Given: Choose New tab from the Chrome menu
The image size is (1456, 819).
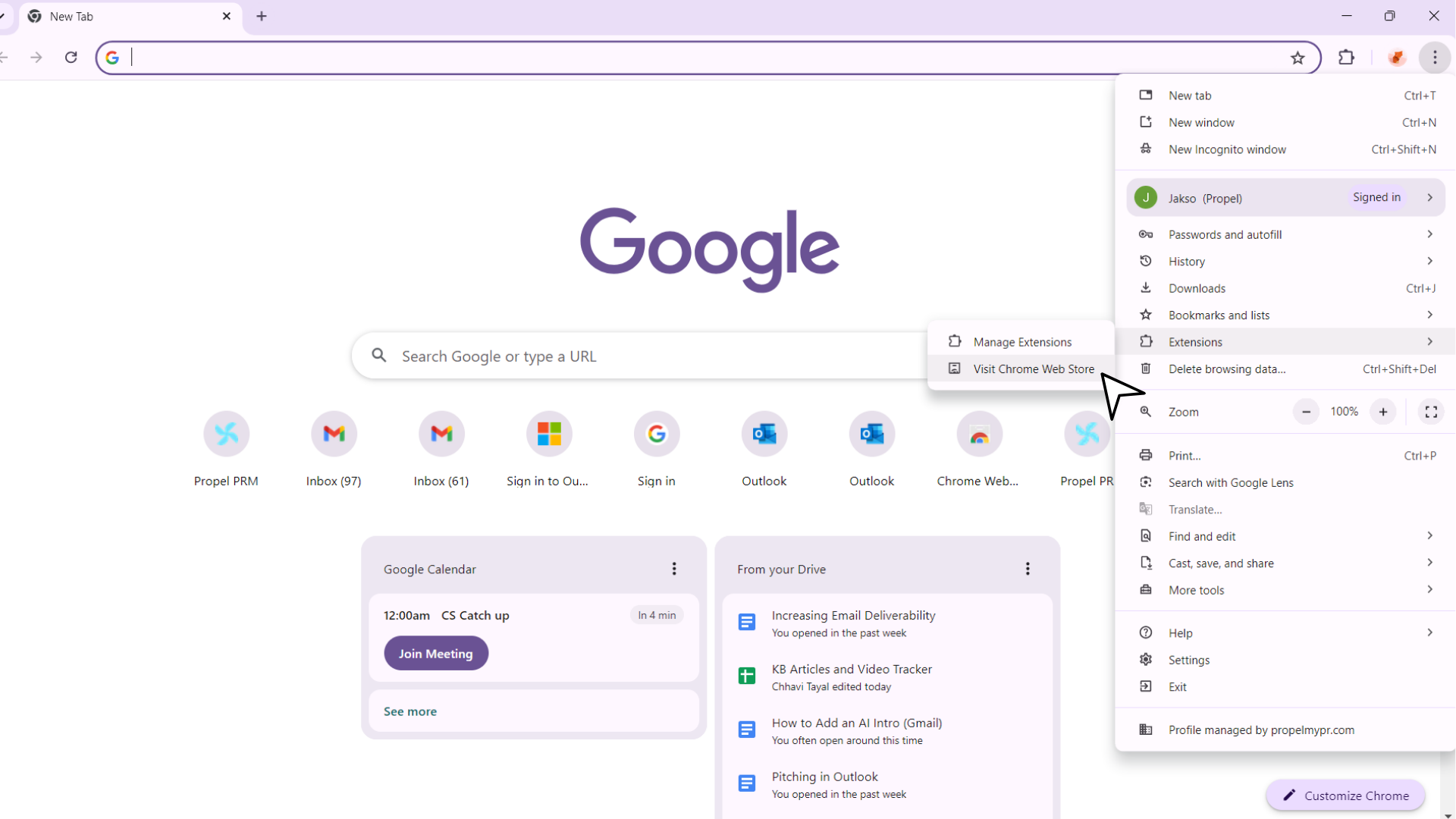Looking at the screenshot, I should 1285,96.
